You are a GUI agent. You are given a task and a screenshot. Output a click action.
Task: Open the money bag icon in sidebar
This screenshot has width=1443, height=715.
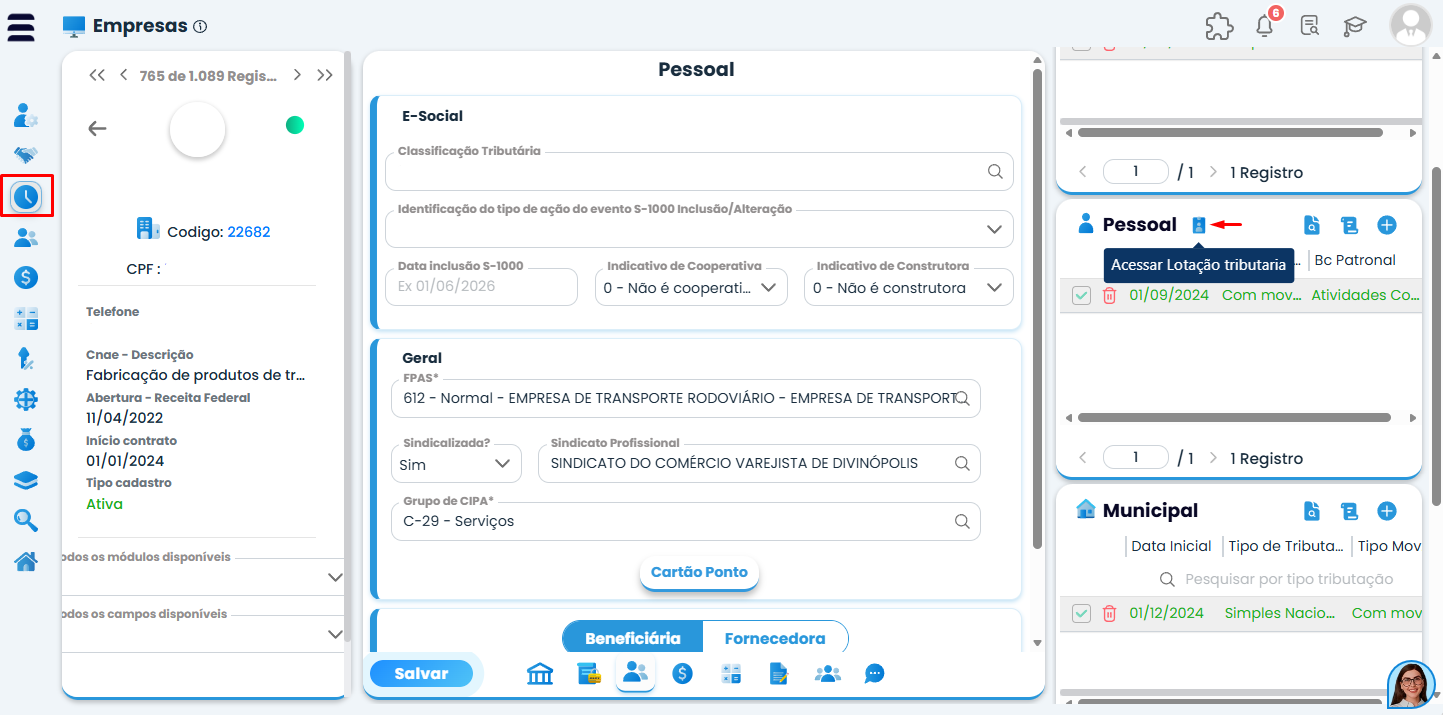[x=26, y=440]
